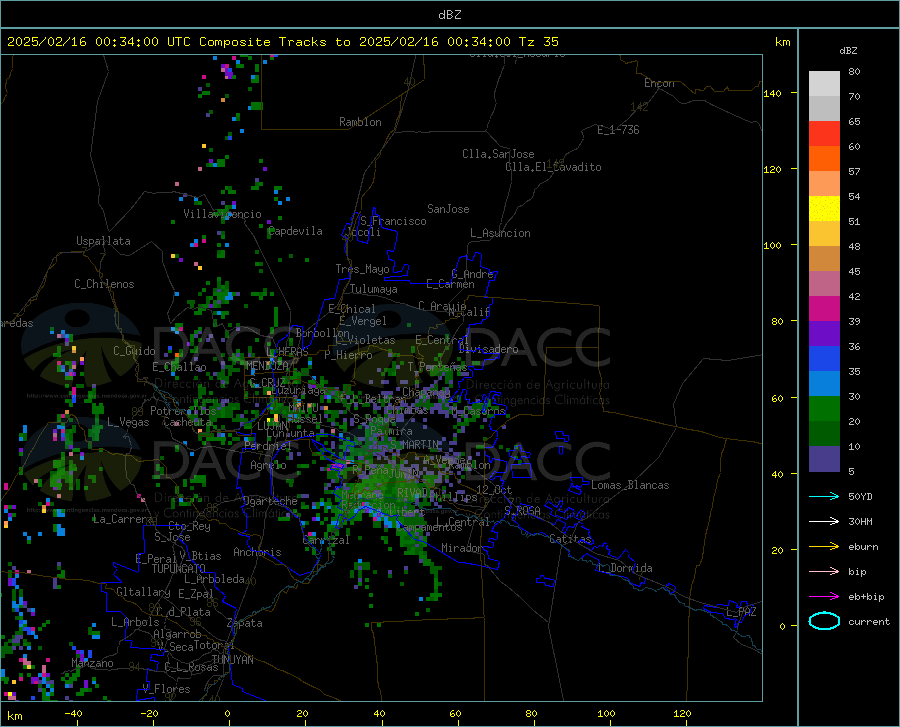Click the Tres_Mayo label

pos(362,269)
